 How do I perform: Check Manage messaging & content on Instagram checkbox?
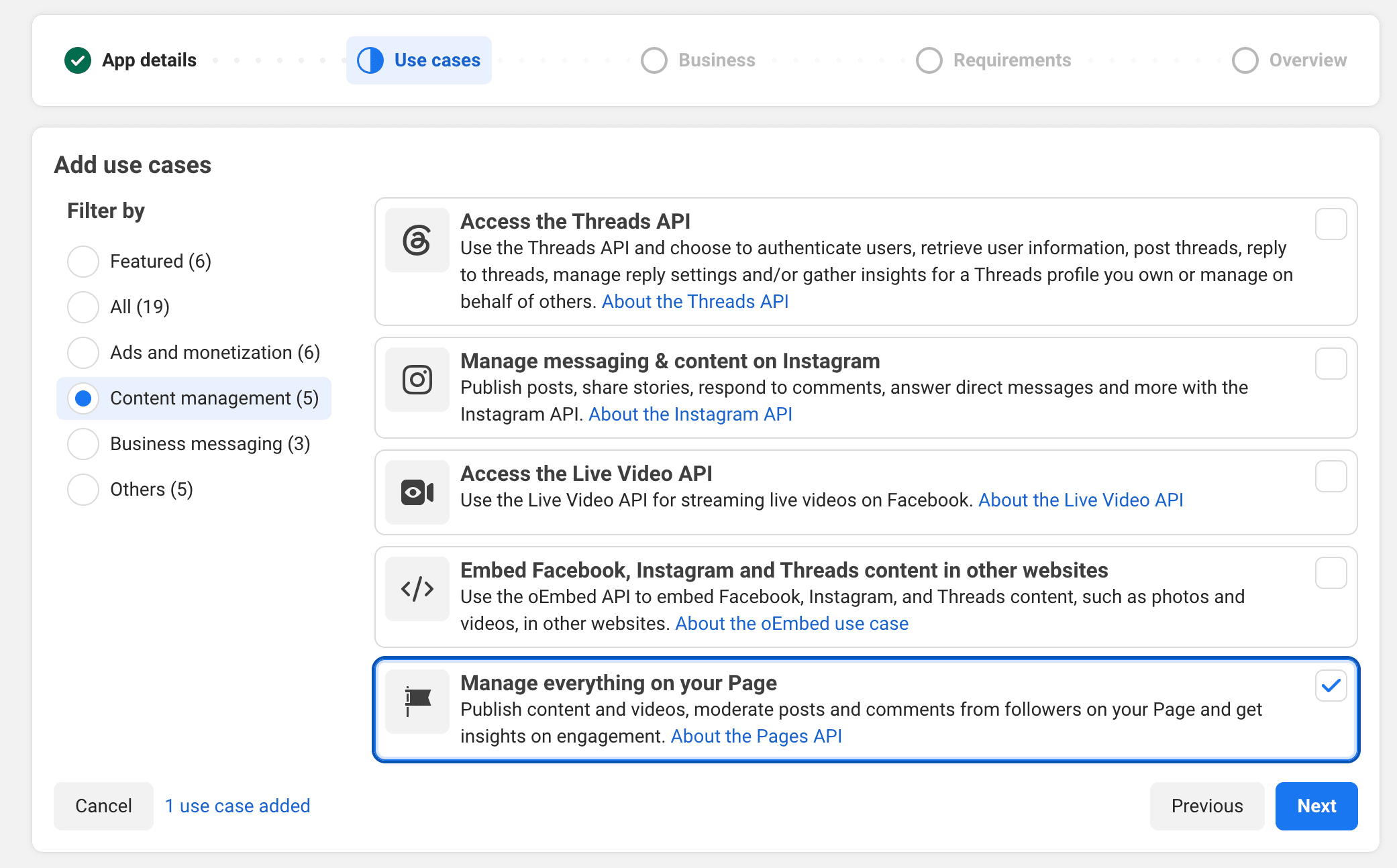click(x=1331, y=364)
